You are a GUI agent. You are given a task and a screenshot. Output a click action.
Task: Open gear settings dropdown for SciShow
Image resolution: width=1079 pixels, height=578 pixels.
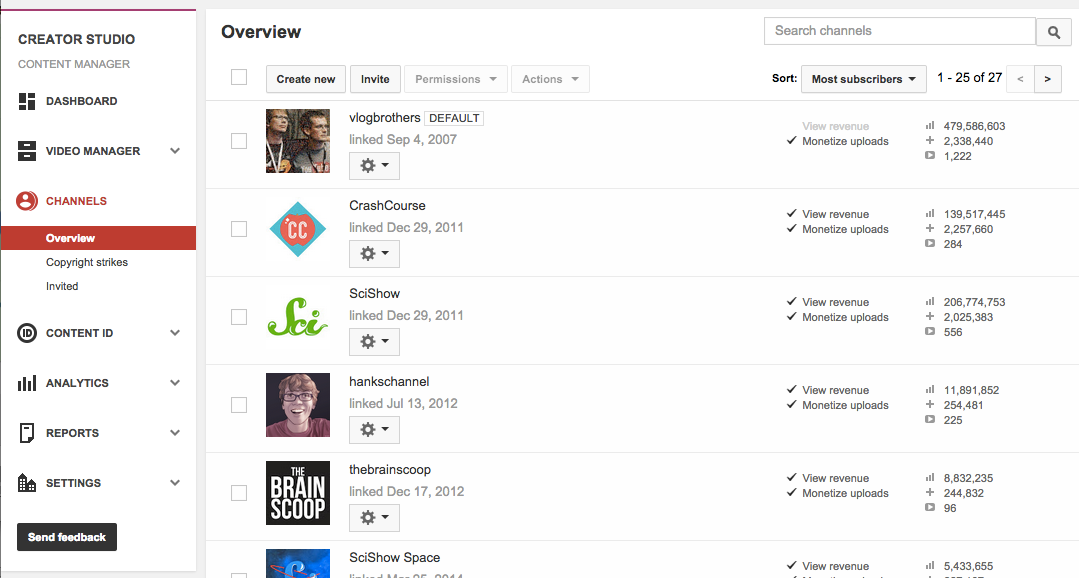[x=374, y=342]
